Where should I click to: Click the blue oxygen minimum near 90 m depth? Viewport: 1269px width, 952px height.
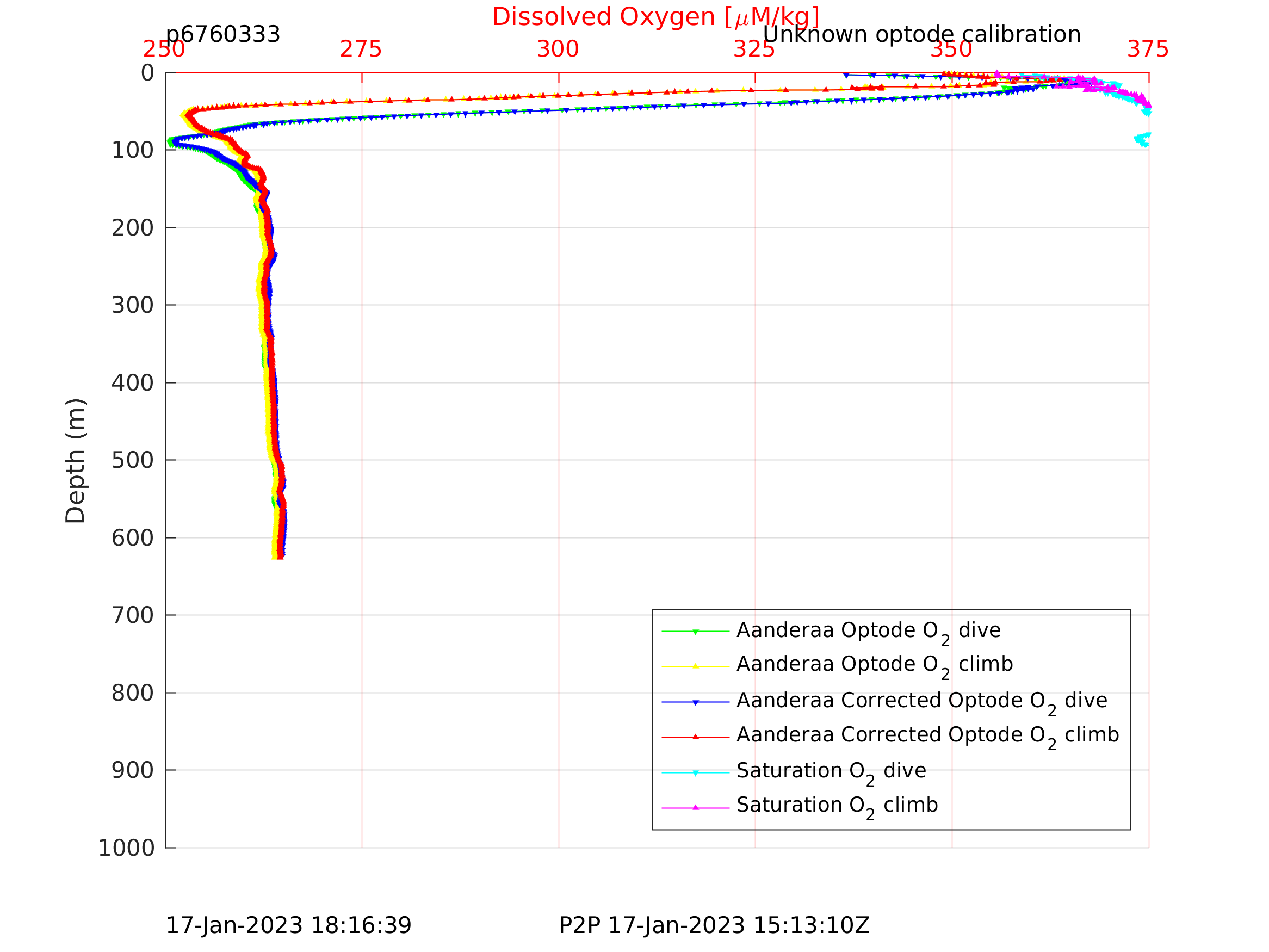[175, 141]
